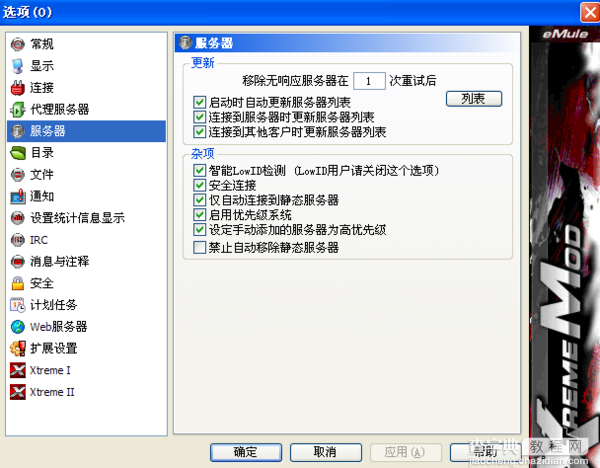
Task: Select the 消息与注释 list entry
Action: pyautogui.click(x=86, y=262)
